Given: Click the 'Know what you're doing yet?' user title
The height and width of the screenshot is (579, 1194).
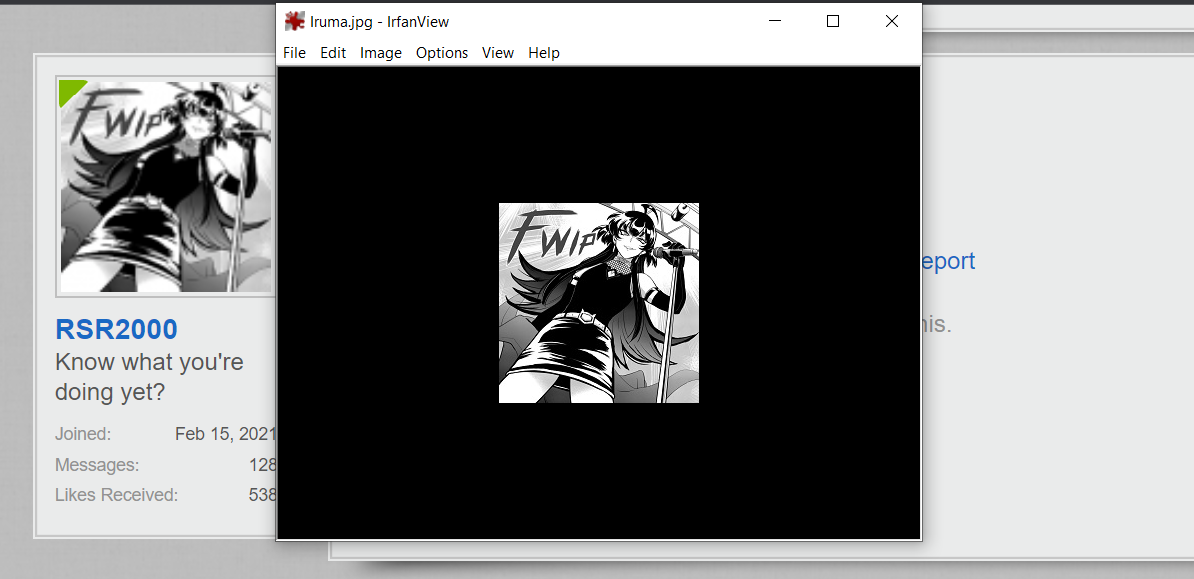Looking at the screenshot, I should click(149, 377).
